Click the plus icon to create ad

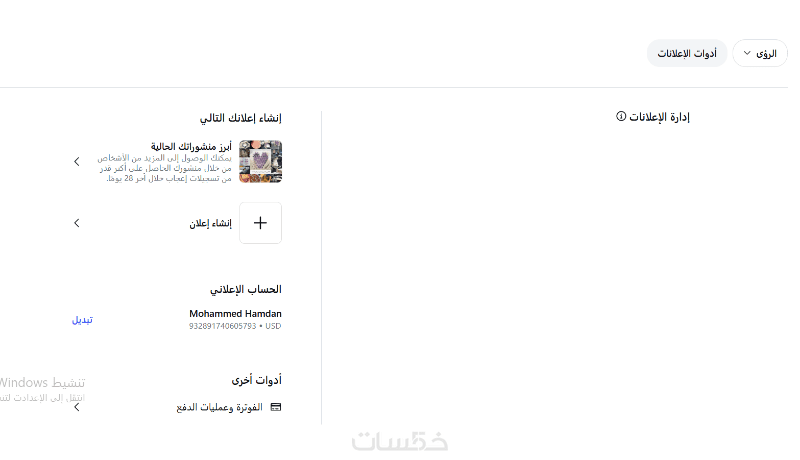[x=260, y=223]
